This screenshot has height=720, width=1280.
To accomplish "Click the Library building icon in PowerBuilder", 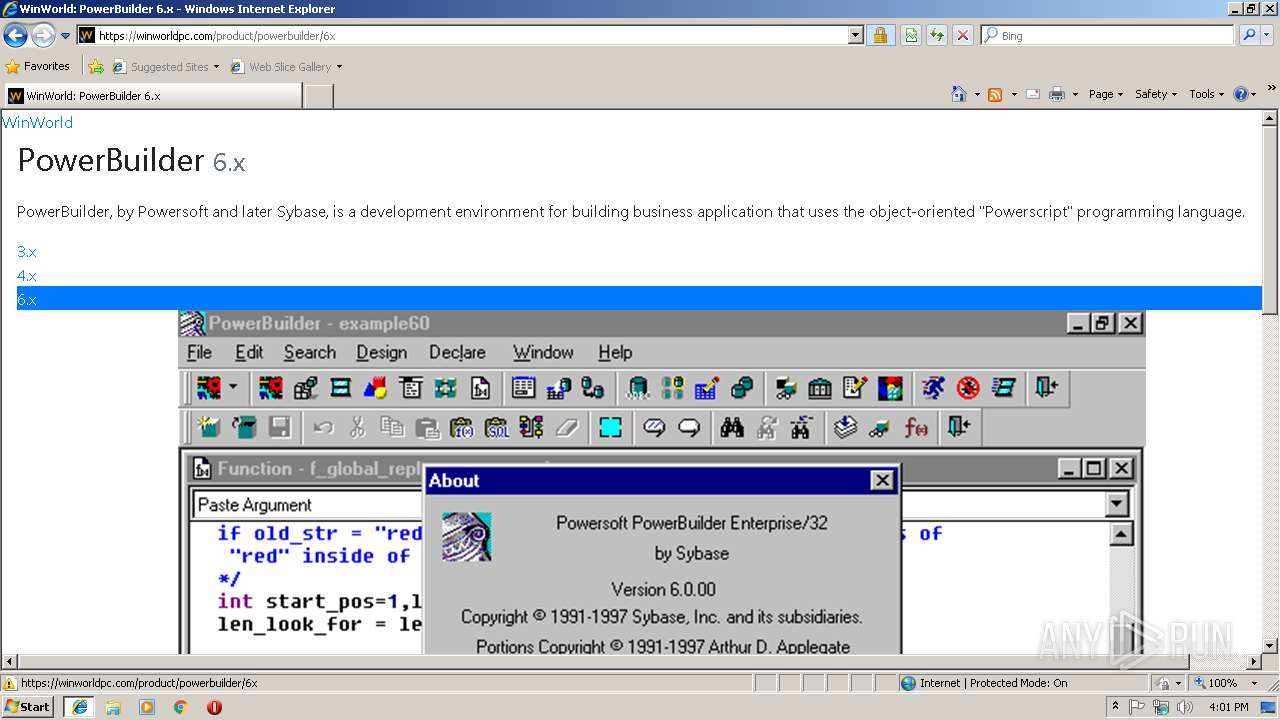I will [820, 387].
